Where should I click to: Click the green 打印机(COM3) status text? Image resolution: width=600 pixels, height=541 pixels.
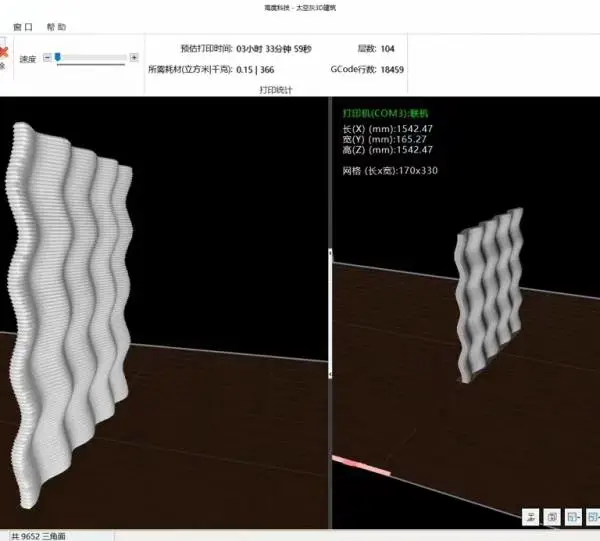click(x=386, y=113)
